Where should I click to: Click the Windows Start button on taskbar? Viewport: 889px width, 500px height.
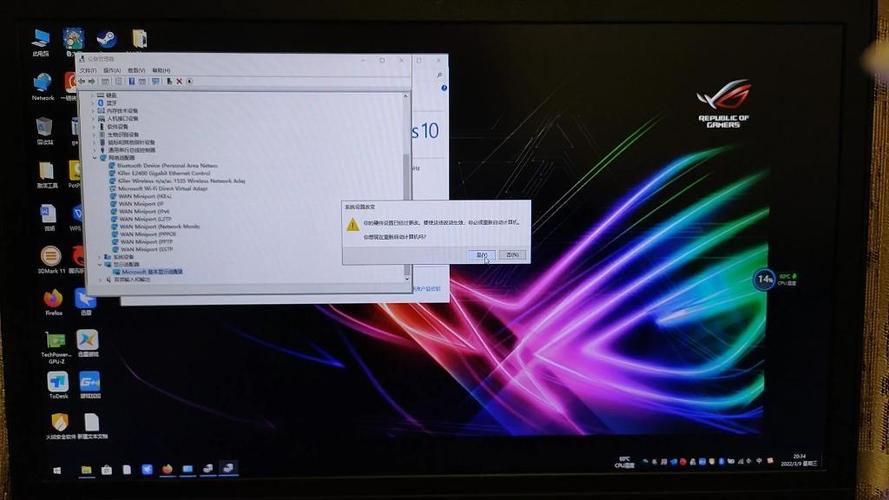pyautogui.click(x=57, y=471)
